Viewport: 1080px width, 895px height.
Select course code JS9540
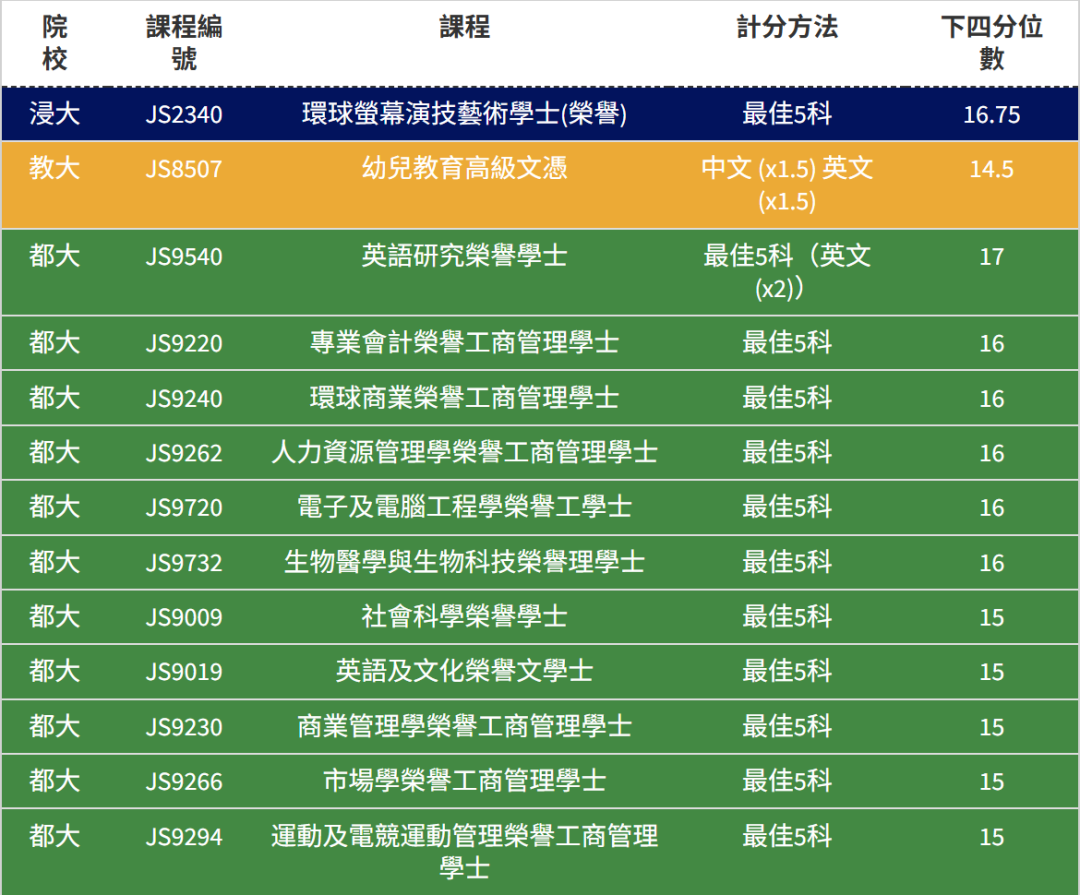click(x=184, y=257)
